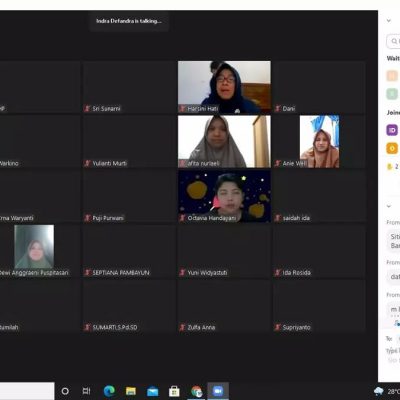Collapse the chat section using its chevron

pos(389,206)
